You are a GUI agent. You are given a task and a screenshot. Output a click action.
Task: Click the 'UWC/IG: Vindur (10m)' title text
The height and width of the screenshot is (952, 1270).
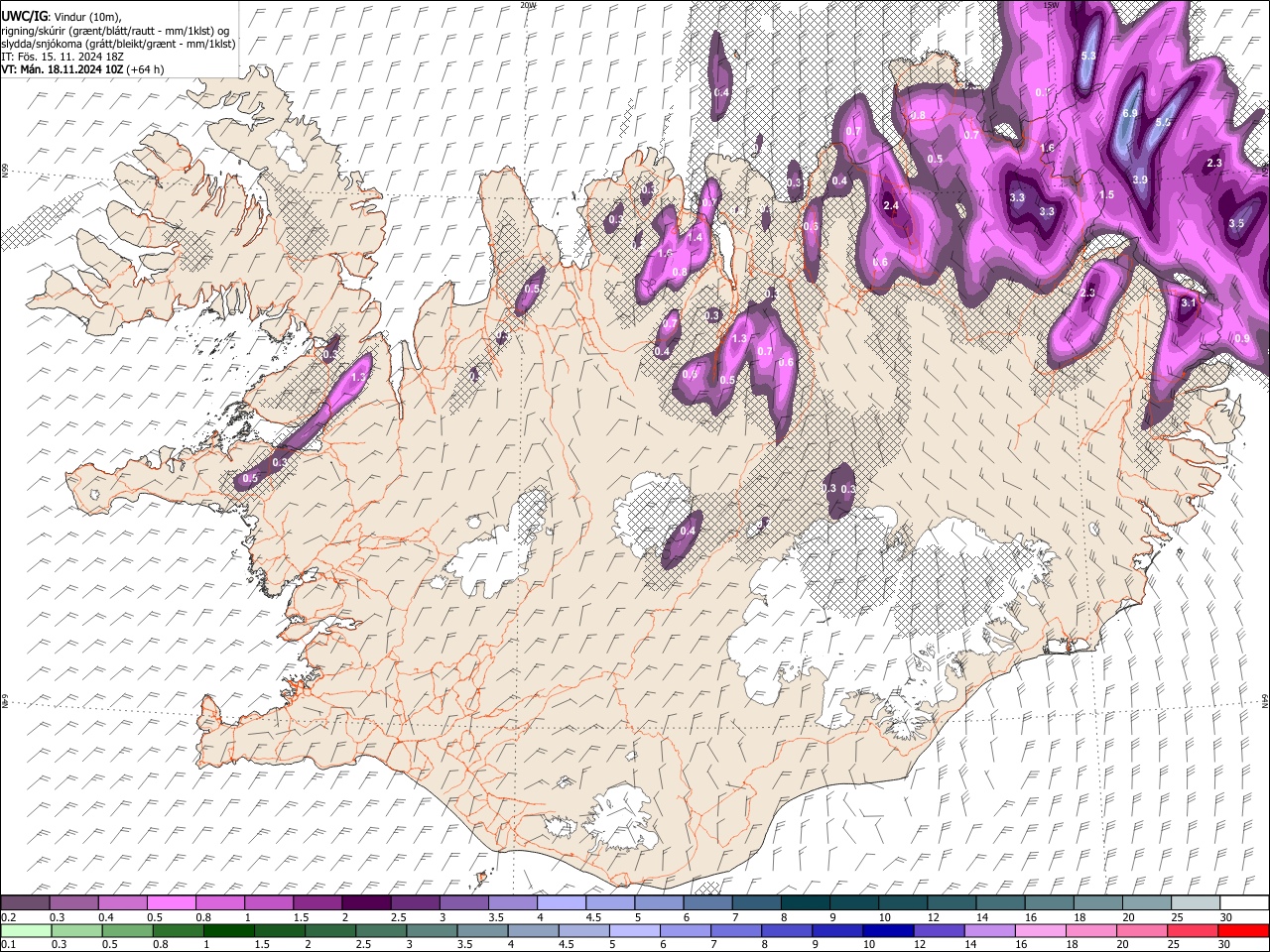click(62, 16)
